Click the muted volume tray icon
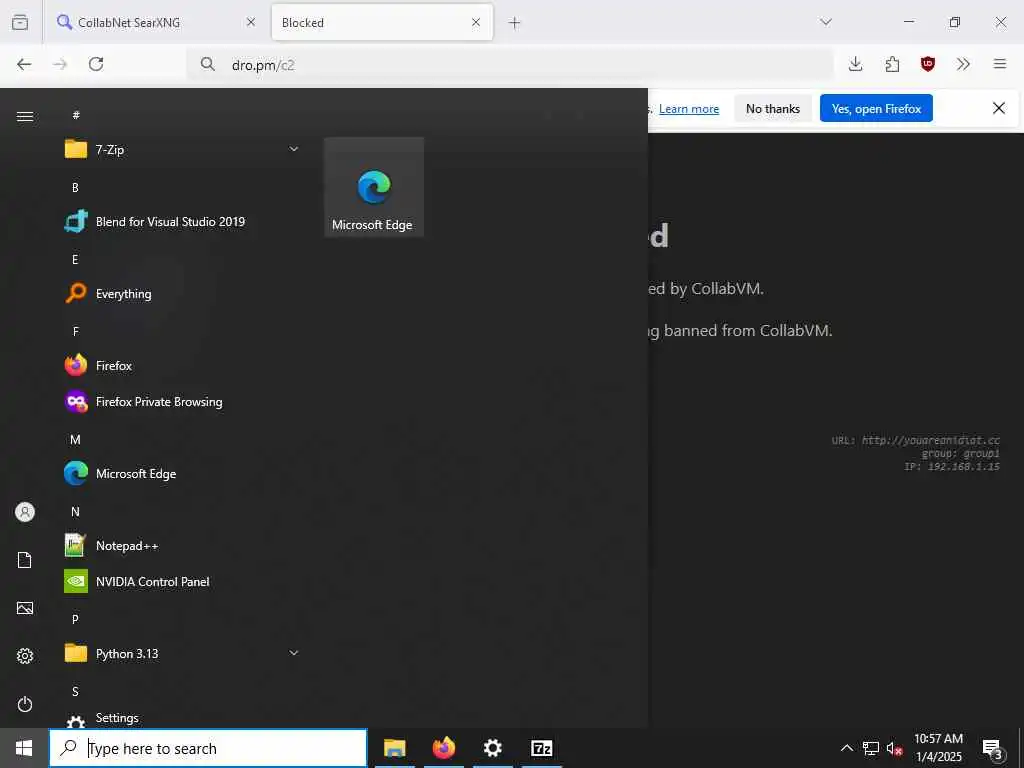This screenshot has height=768, width=1024. (894, 748)
